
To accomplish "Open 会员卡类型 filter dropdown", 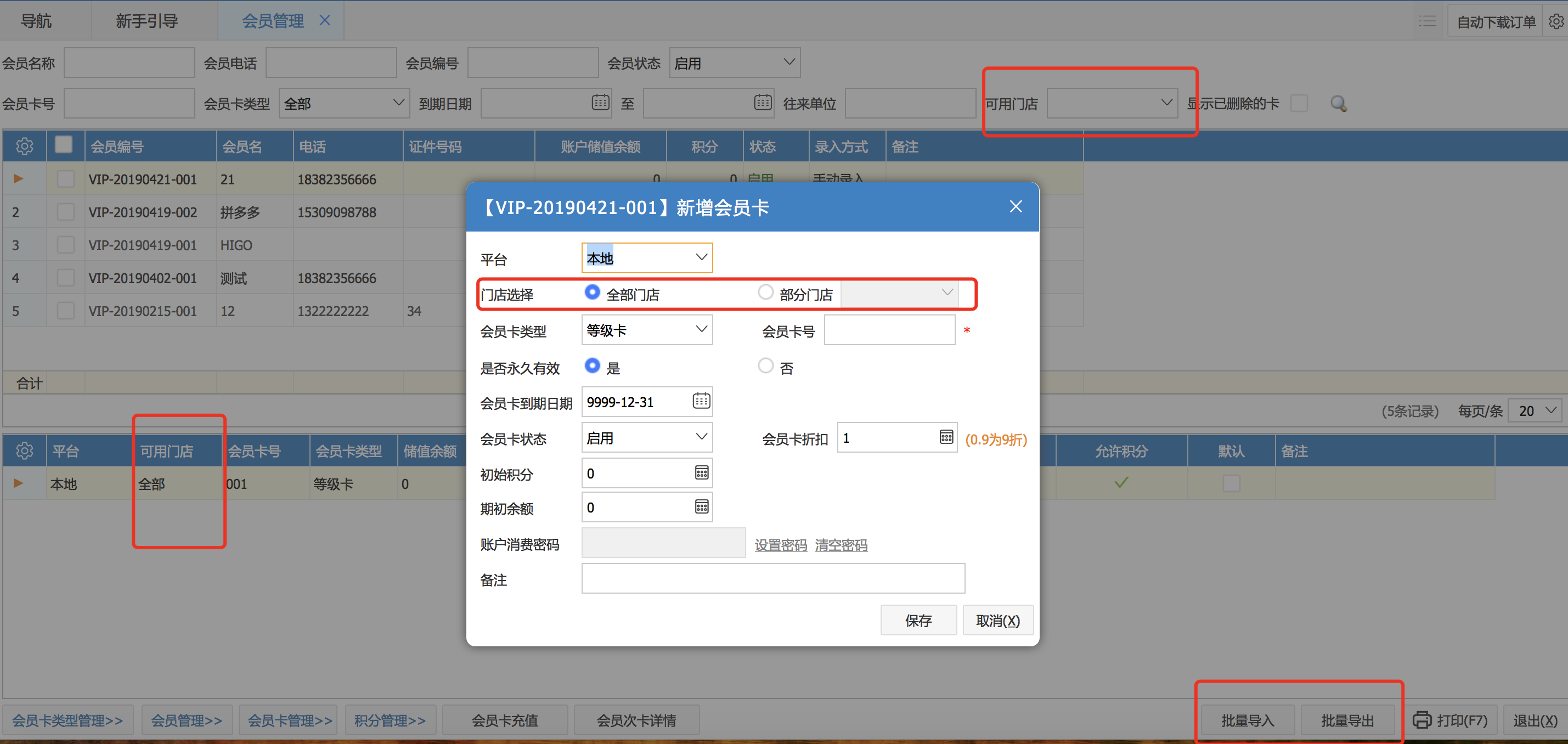I will [x=343, y=103].
